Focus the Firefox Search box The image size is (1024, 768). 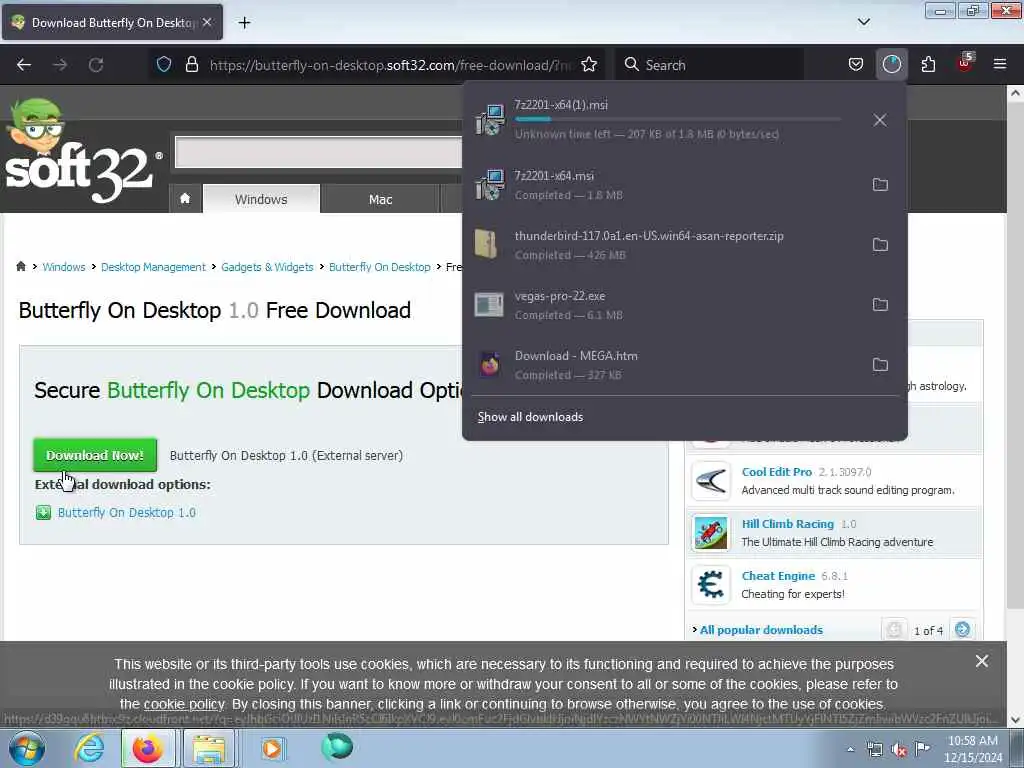pos(709,65)
